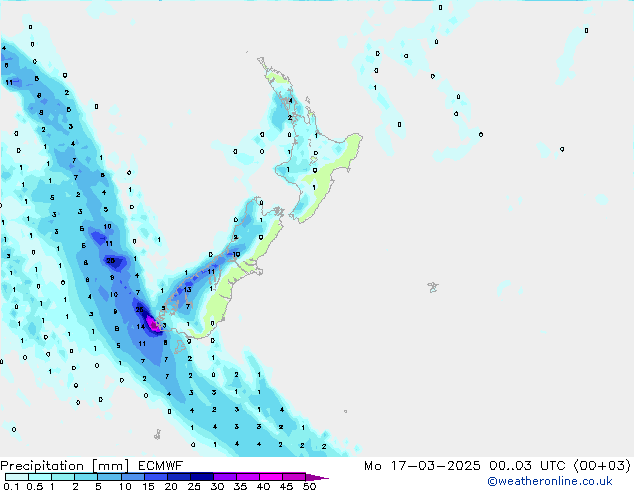
Task: Select the 20 to 25 mm legend swatch
Action: (x=178, y=477)
